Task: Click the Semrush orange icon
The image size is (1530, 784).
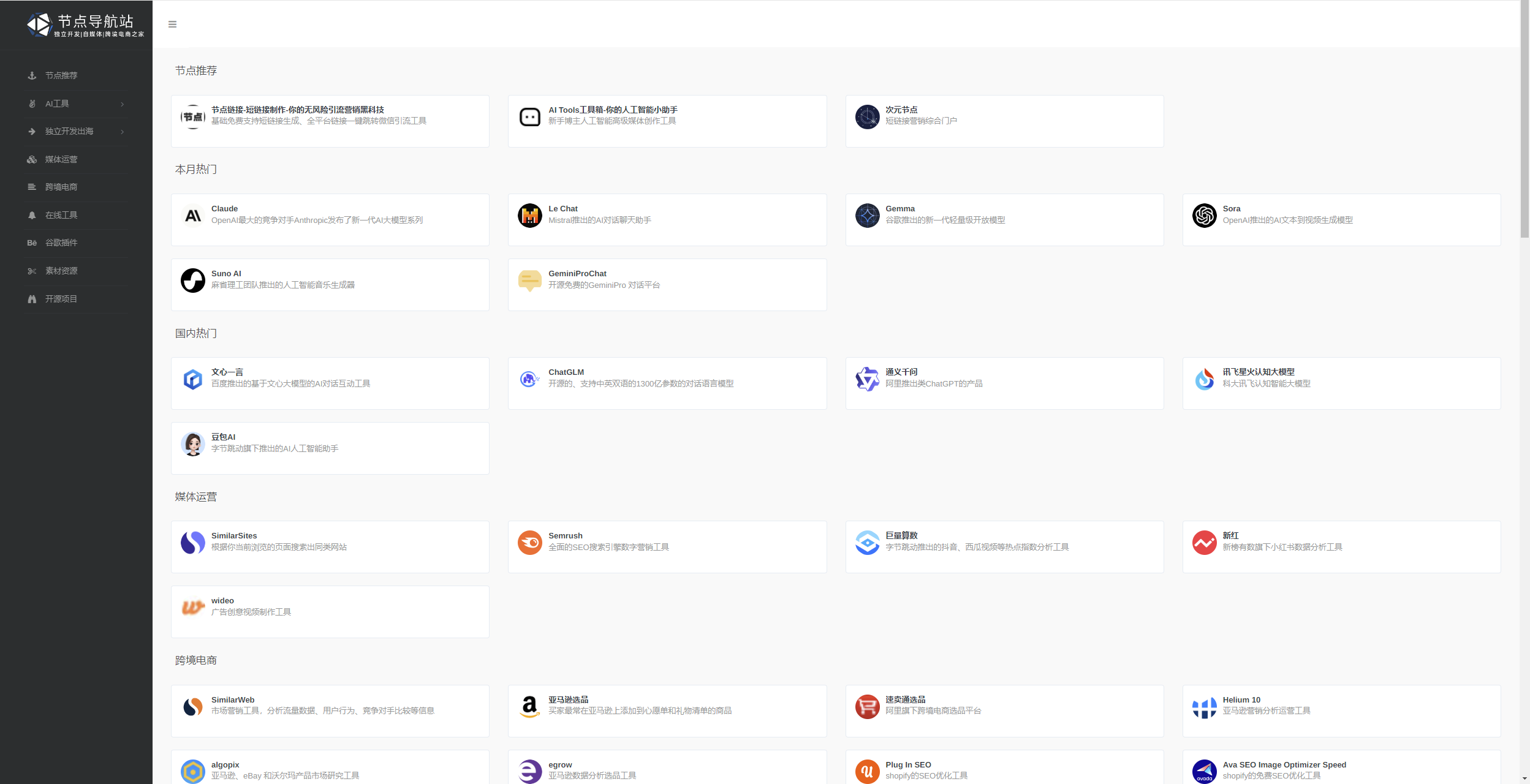Action: (x=530, y=543)
